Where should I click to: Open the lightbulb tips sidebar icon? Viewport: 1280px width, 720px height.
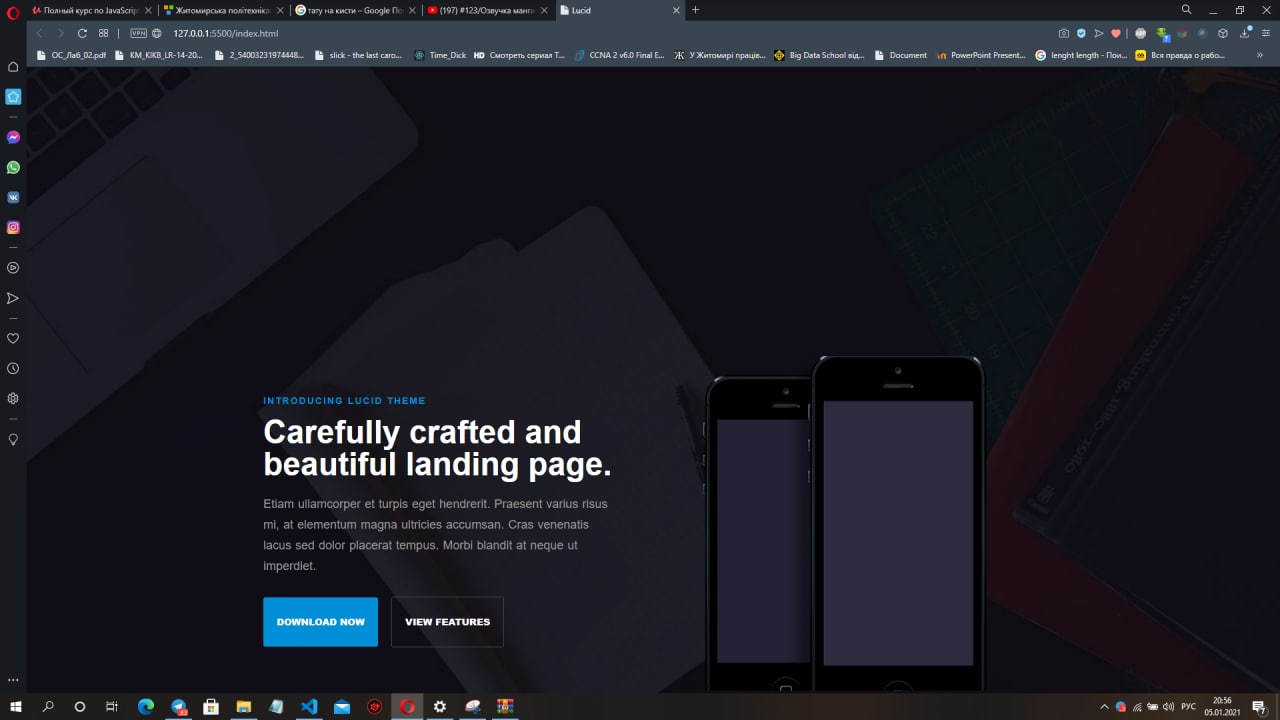point(13,439)
